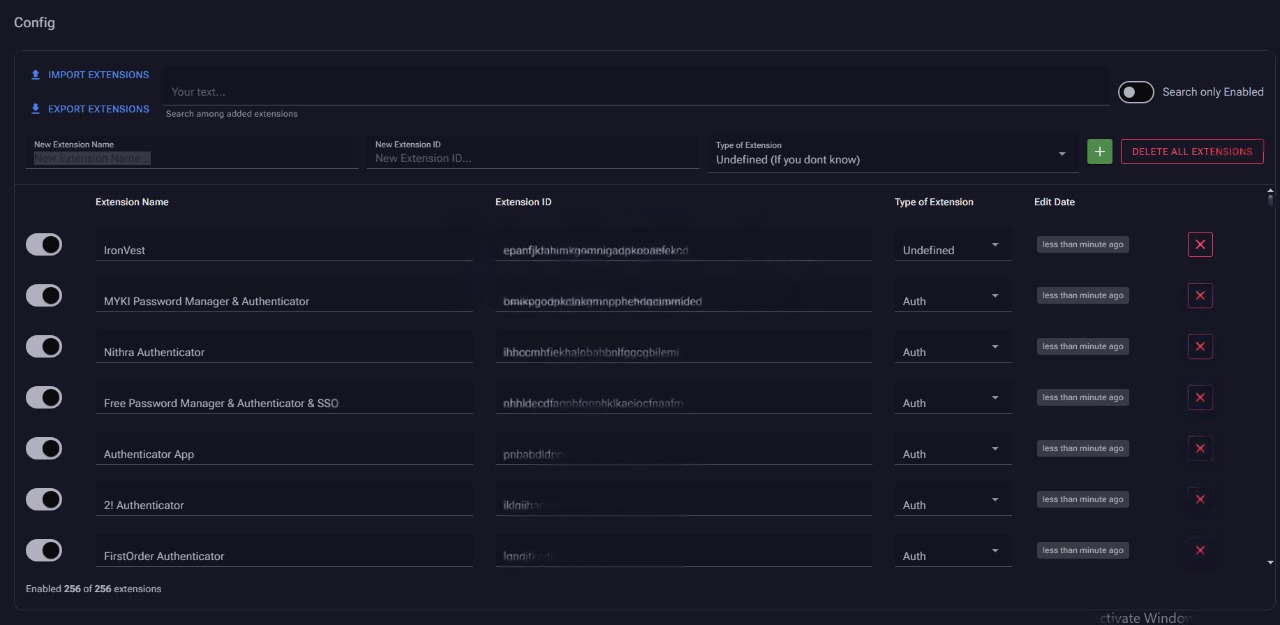
Task: Open MYKI Password Manager type dropdown
Action: [953, 296]
